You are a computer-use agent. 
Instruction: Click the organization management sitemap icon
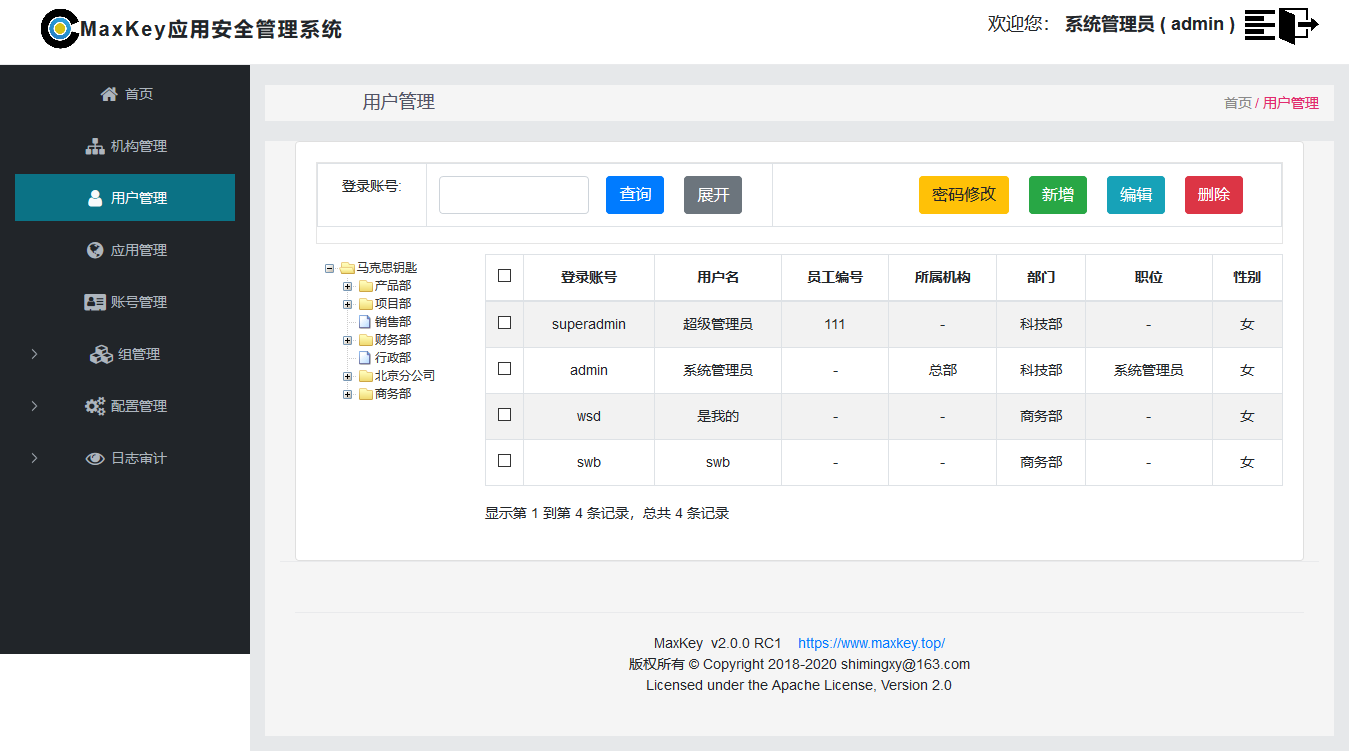[95, 146]
